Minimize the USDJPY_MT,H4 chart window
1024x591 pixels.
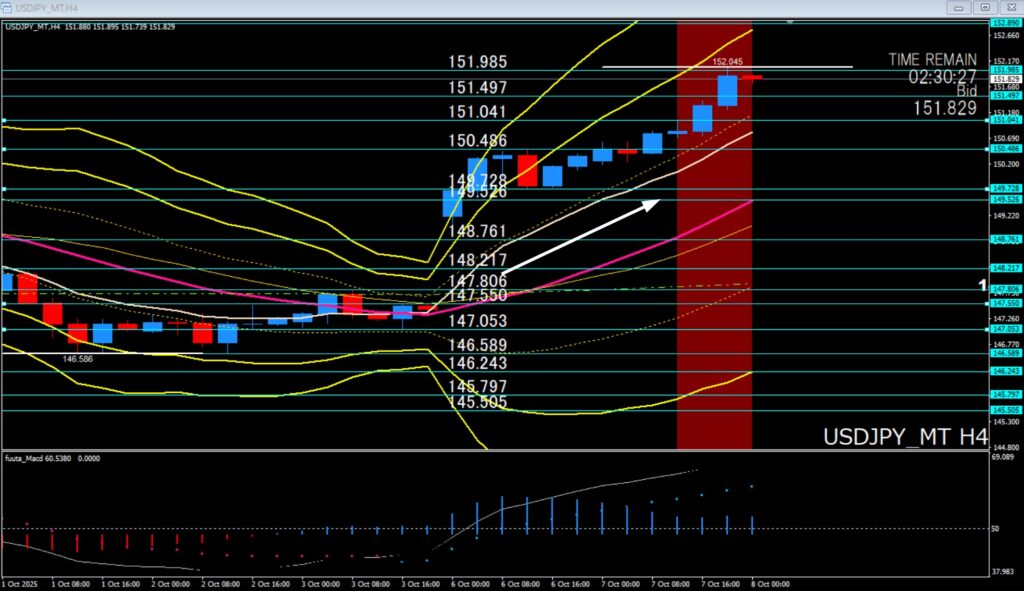[960, 6]
